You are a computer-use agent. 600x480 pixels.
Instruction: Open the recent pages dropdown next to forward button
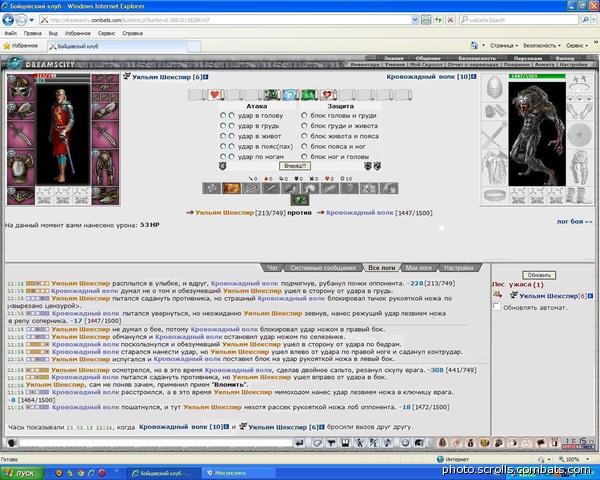pyautogui.click(x=32, y=20)
